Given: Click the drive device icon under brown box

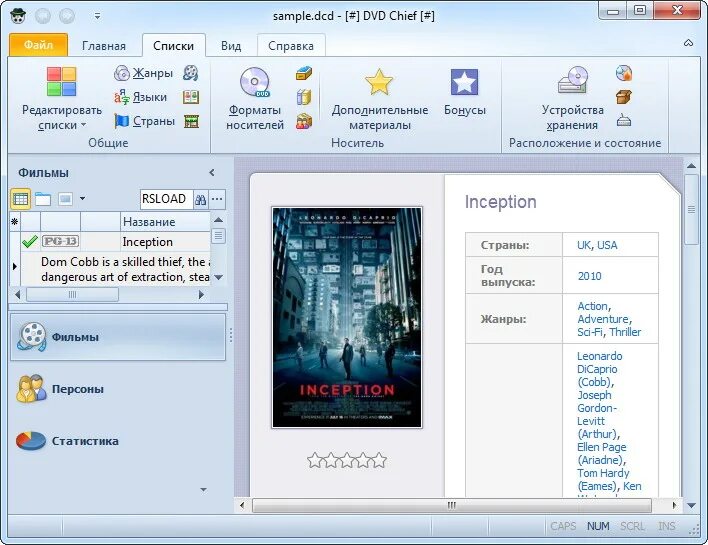Looking at the screenshot, I should point(624,121).
